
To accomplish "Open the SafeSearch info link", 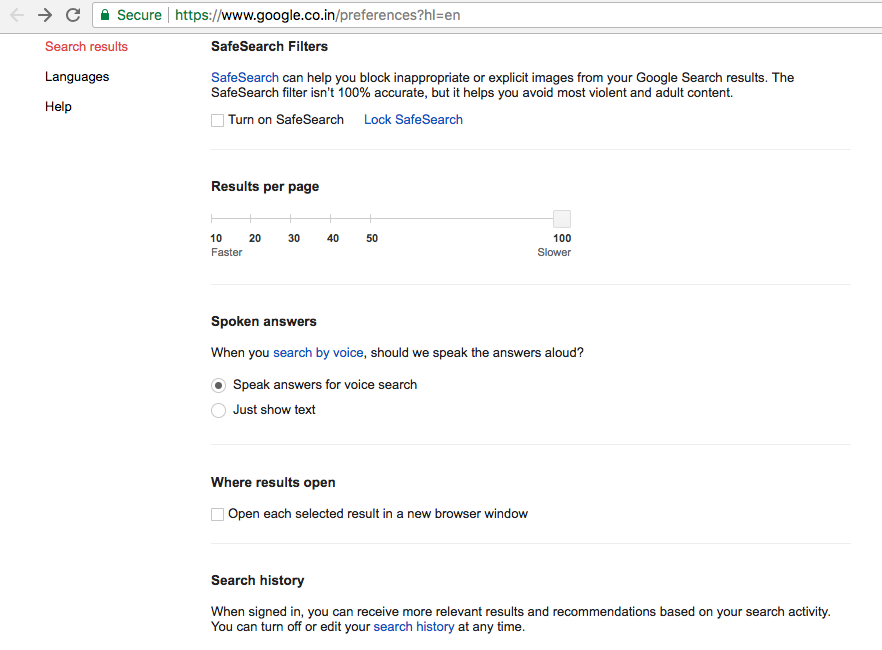I will pos(244,78).
